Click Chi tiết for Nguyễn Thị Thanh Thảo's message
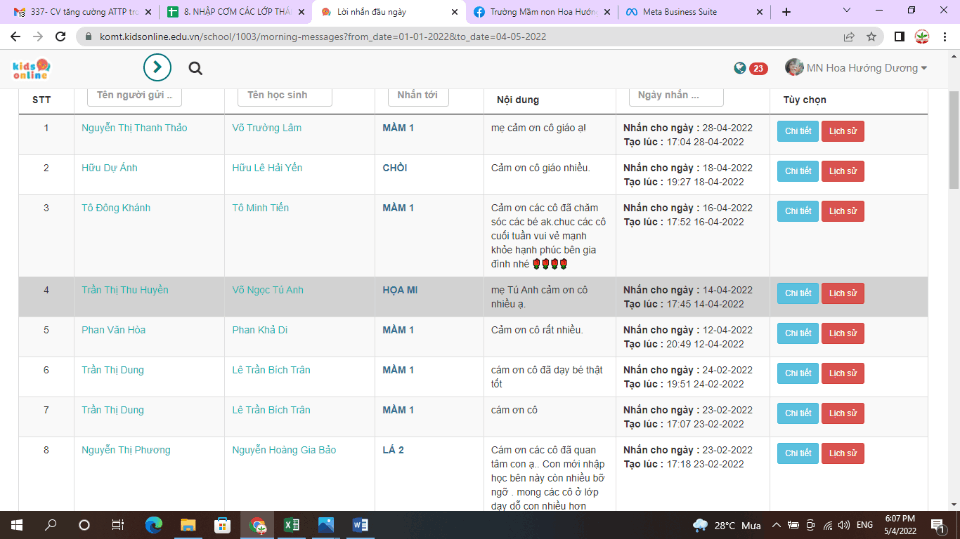This screenshot has width=960, height=539. tap(797, 131)
